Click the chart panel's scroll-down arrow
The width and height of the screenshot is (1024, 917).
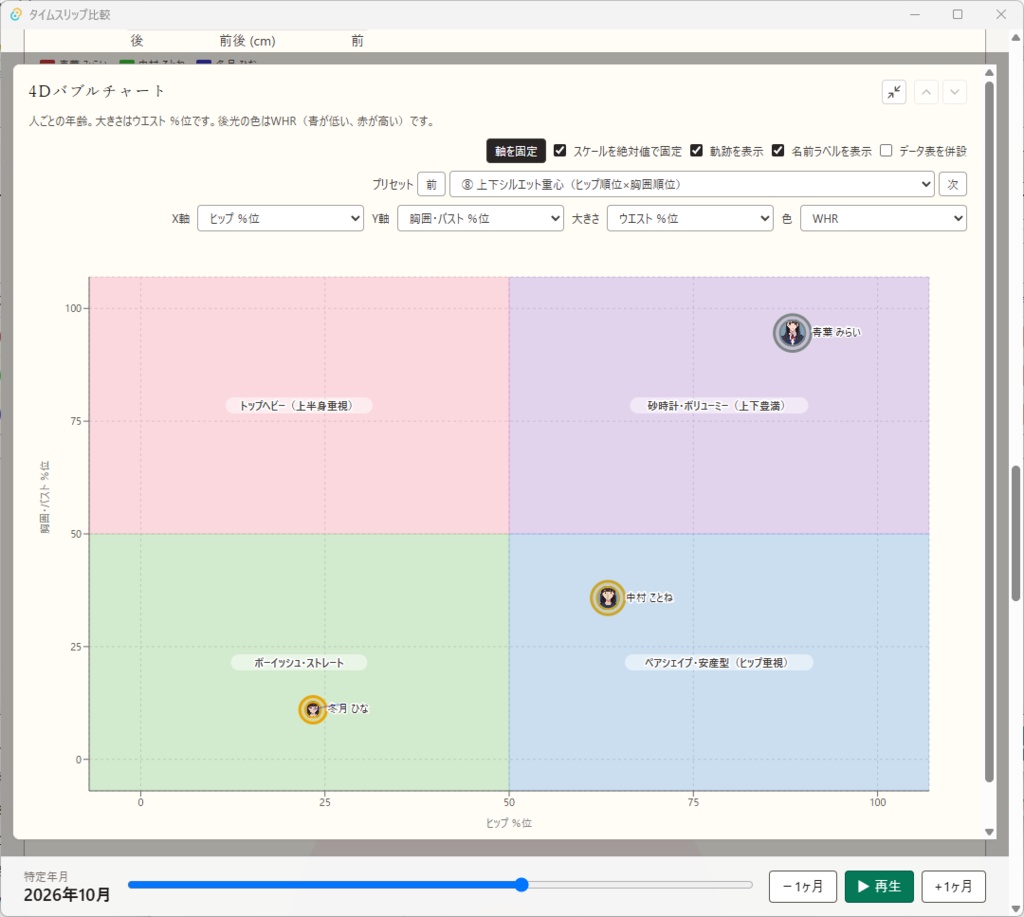click(989, 832)
